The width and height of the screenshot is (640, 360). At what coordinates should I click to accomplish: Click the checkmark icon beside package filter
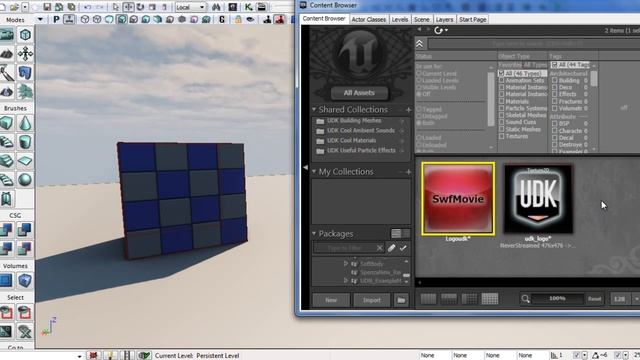click(x=403, y=248)
